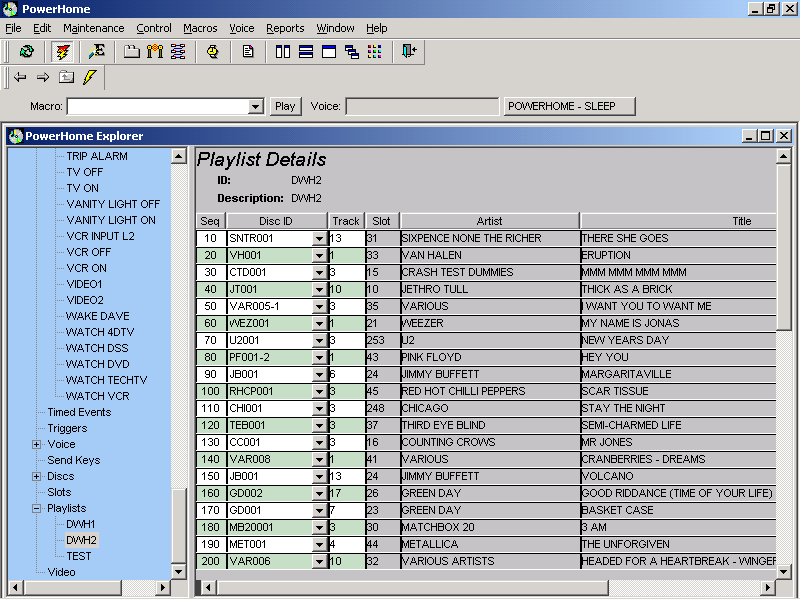The height and width of the screenshot is (600, 800).
Task: Select the WATCH DVD macro in tree
Action: 97,364
